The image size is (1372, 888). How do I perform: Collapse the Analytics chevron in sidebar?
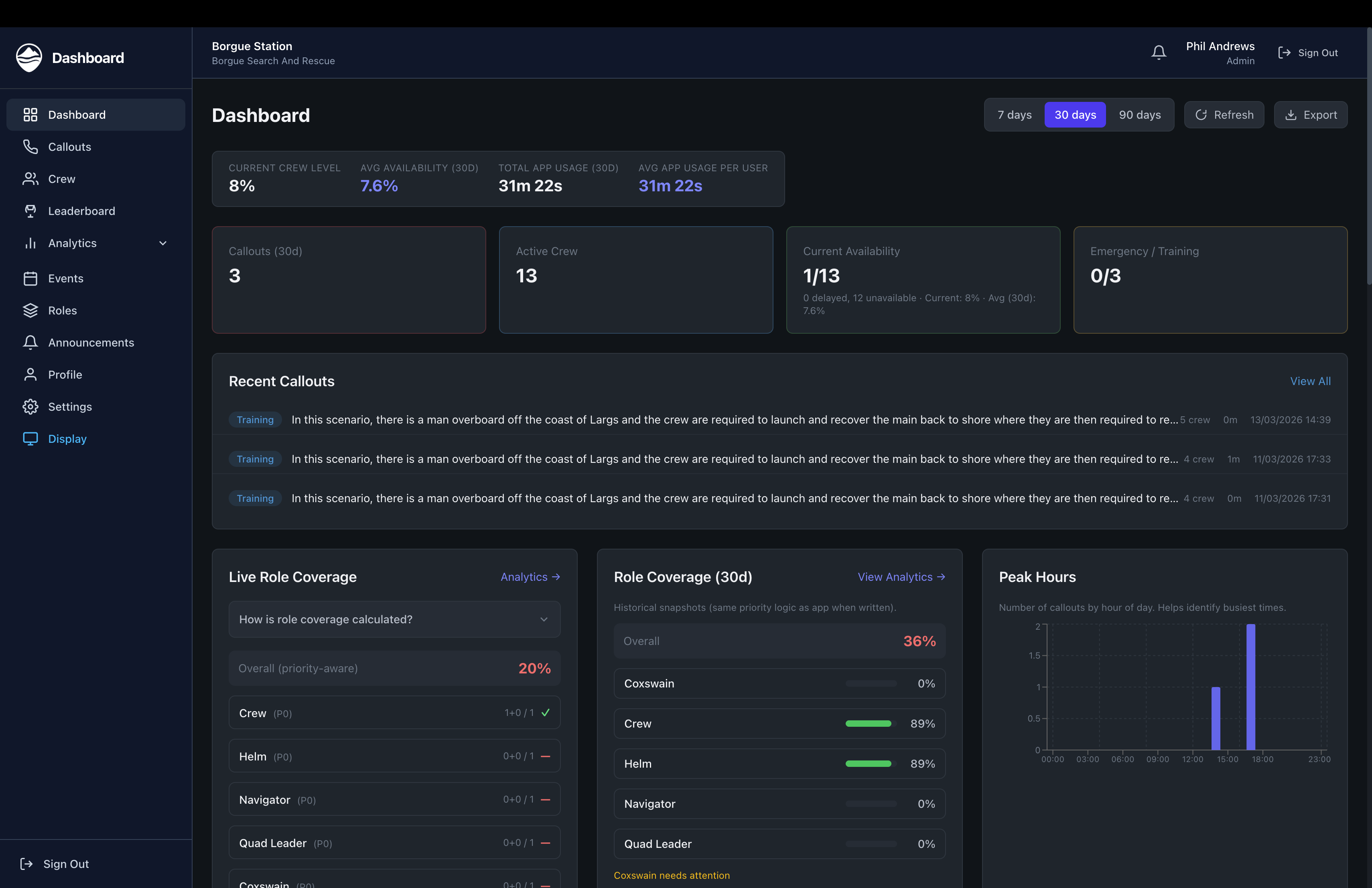(x=162, y=243)
